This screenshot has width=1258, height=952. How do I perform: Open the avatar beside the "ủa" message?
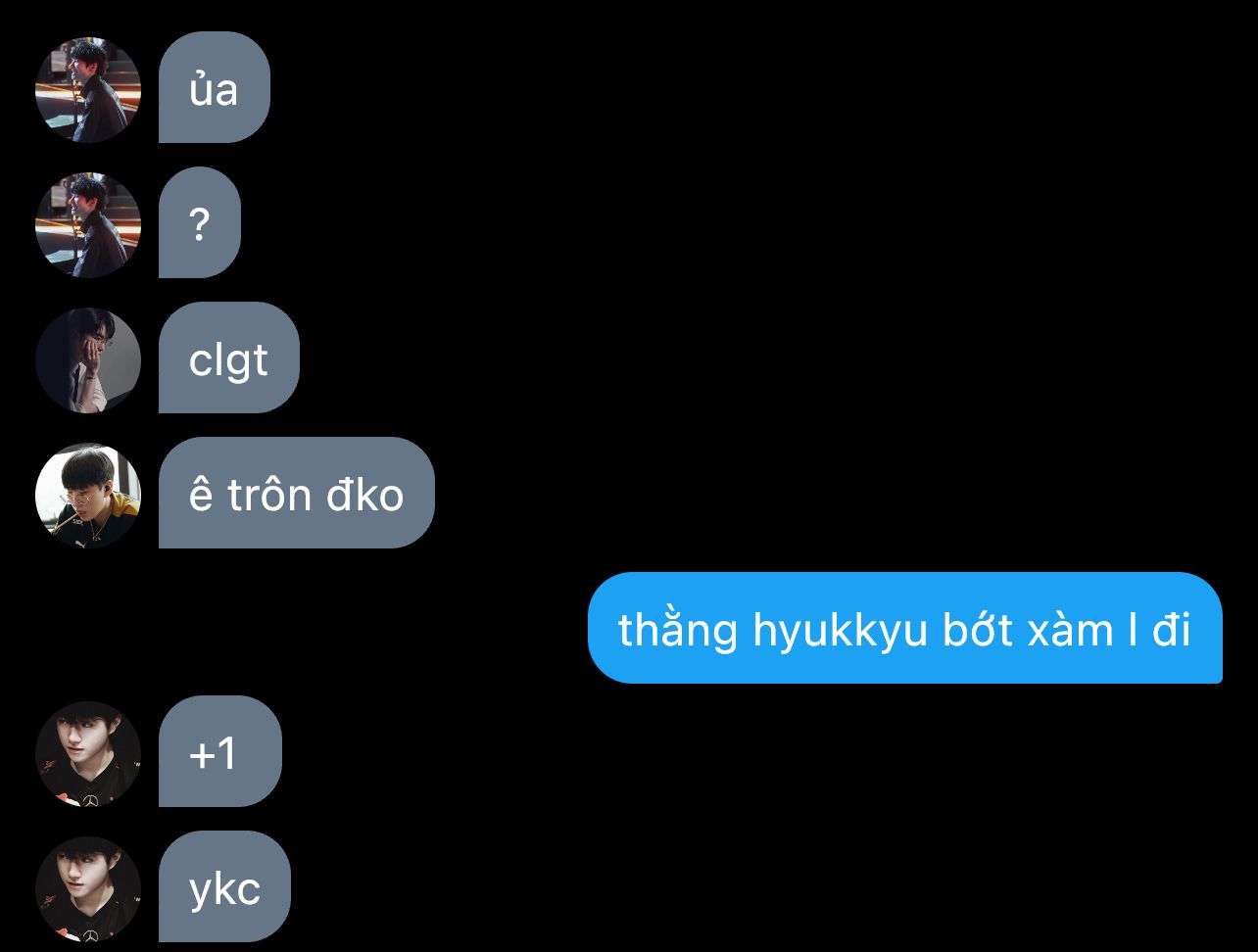coord(88,90)
